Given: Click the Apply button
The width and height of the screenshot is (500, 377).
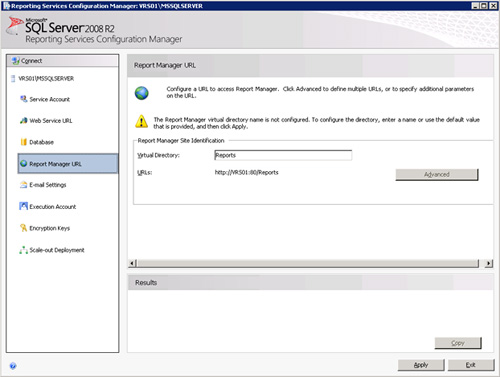Looking at the screenshot, I should click(421, 365).
